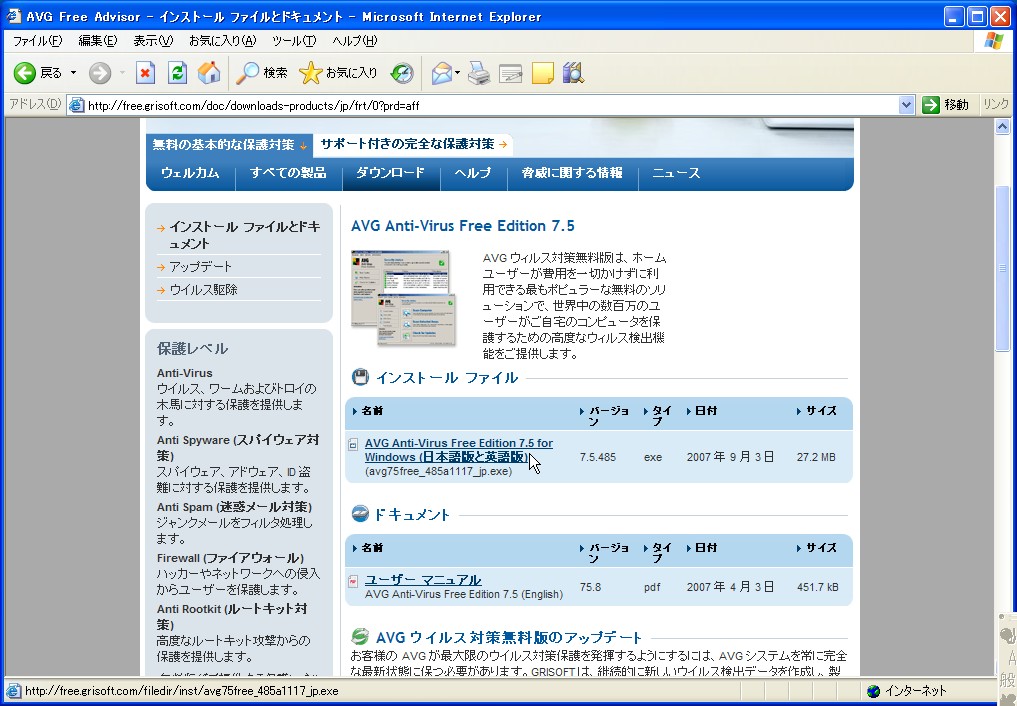Image resolution: width=1017 pixels, height=706 pixels.
Task: Open the ウイルス駆除 sidebar link
Action: [x=204, y=290]
